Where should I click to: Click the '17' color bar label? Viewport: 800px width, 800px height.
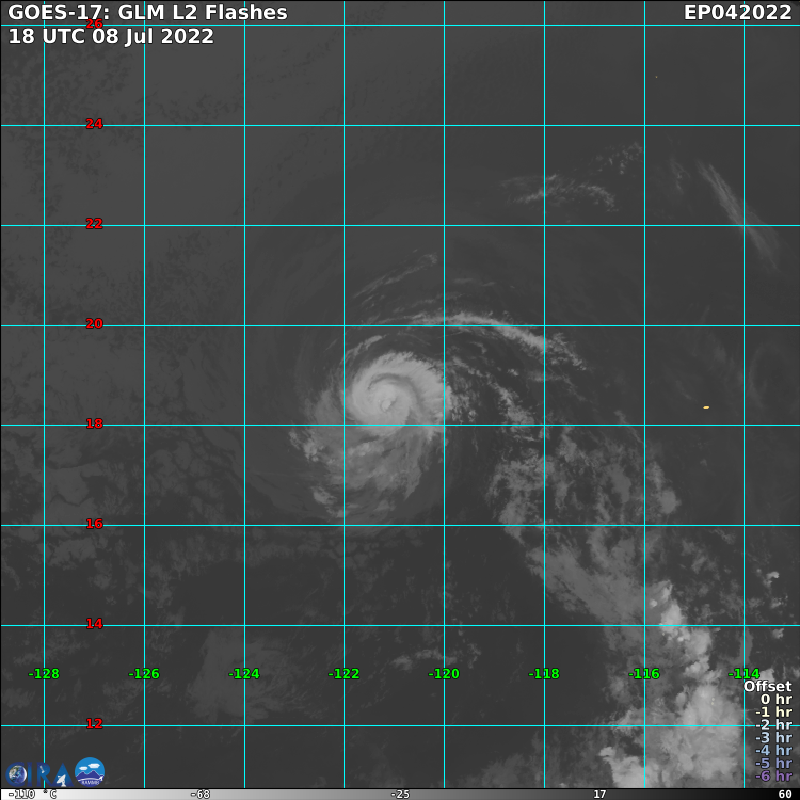pos(599,794)
